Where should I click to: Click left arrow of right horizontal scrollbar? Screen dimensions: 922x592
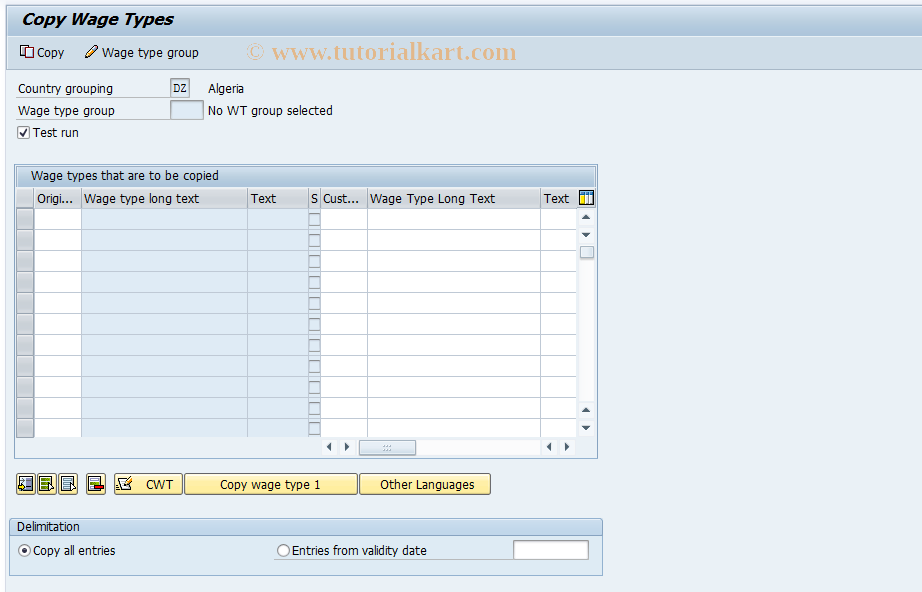pyautogui.click(x=549, y=447)
